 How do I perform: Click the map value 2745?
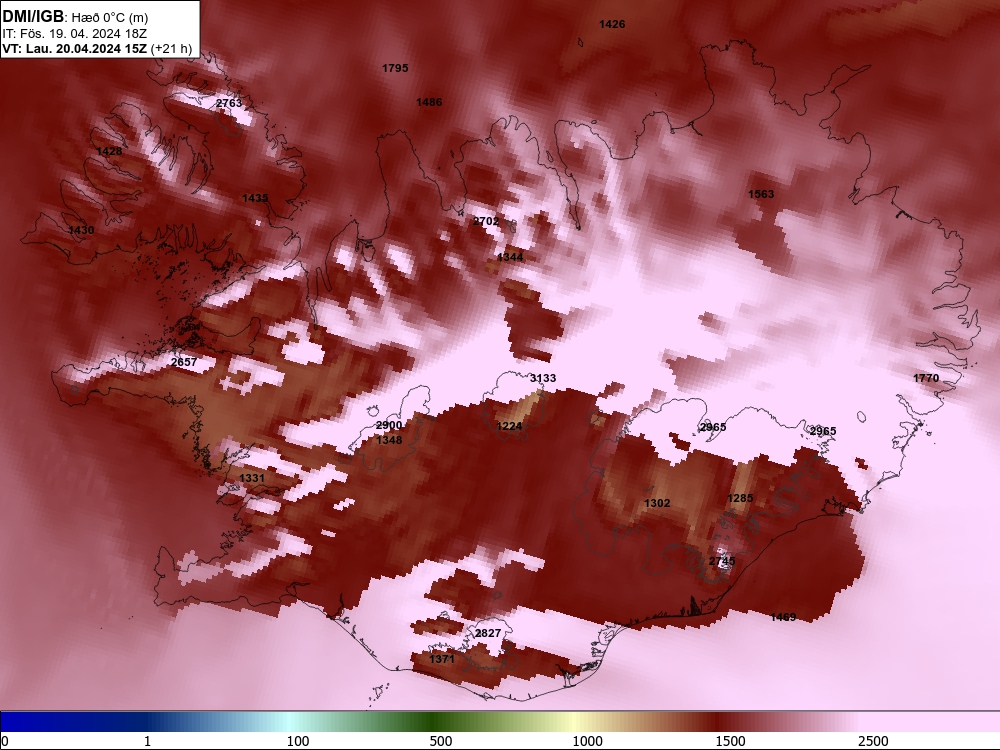pos(722,561)
